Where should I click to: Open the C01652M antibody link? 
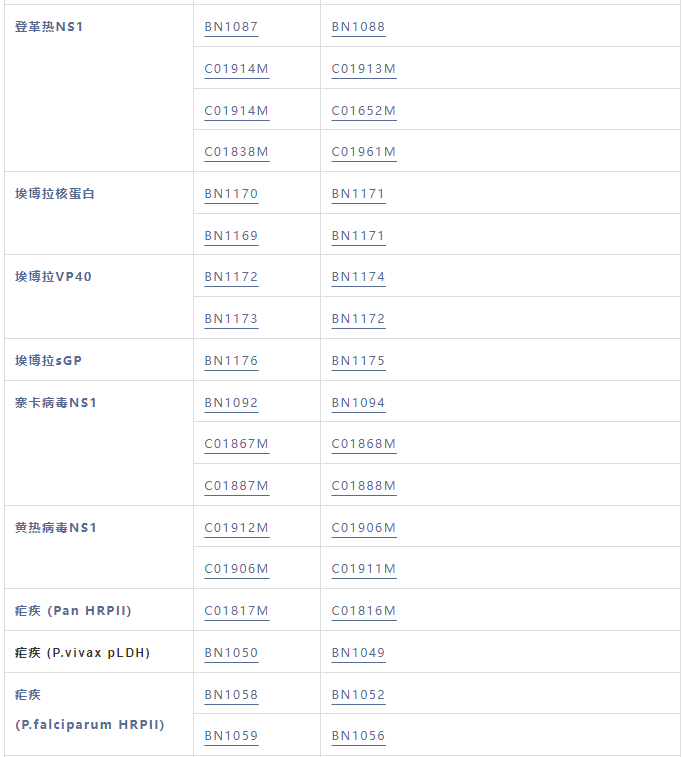pos(364,111)
